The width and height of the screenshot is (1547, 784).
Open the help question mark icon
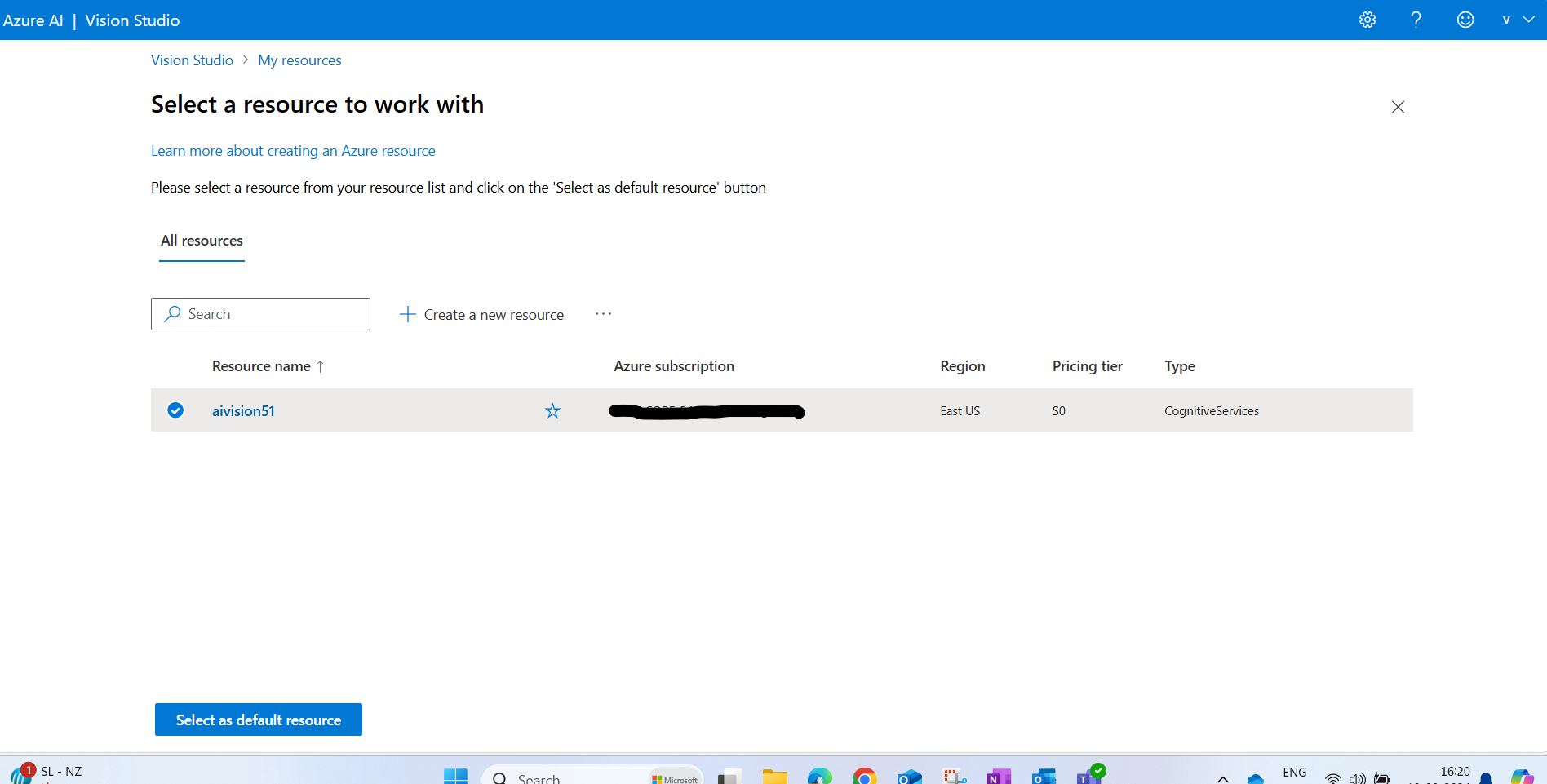1416,20
